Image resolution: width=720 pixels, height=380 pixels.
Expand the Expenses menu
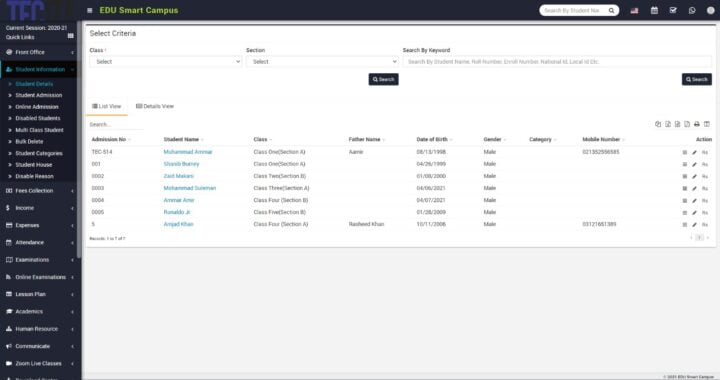(39, 225)
